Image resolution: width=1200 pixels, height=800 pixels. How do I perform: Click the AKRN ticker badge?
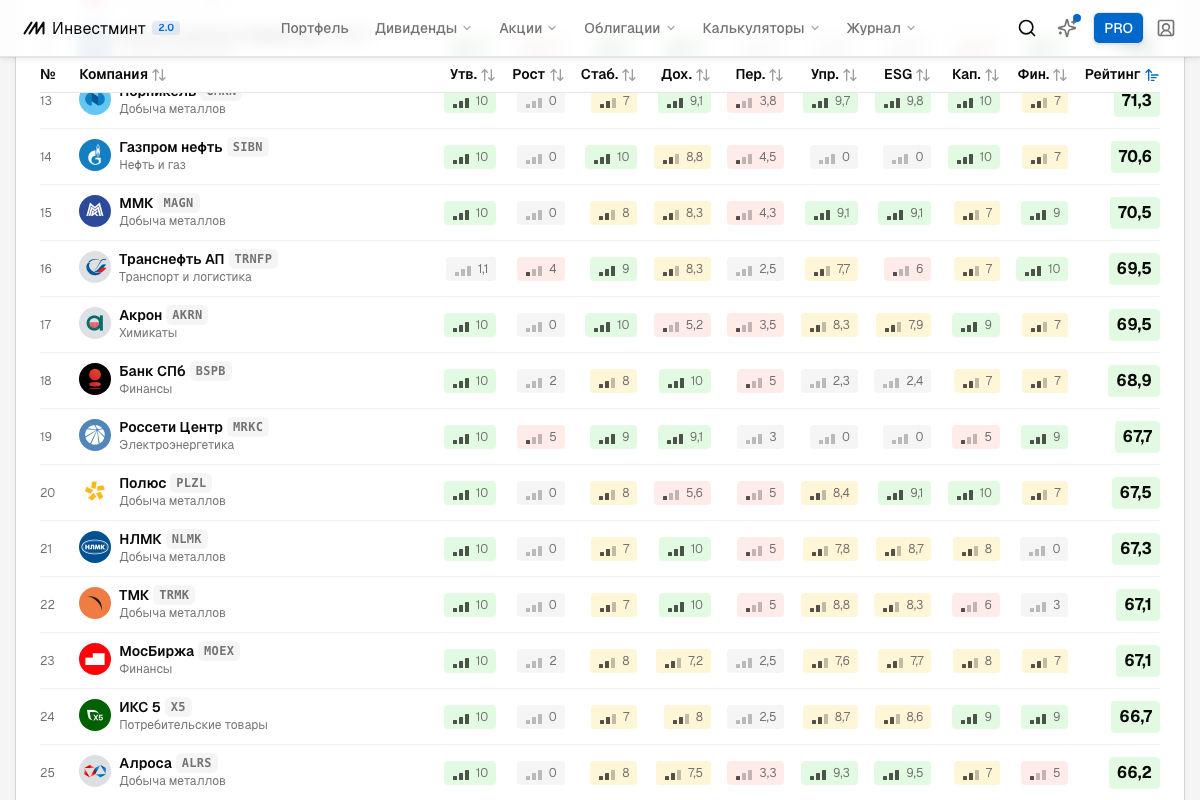click(x=187, y=315)
